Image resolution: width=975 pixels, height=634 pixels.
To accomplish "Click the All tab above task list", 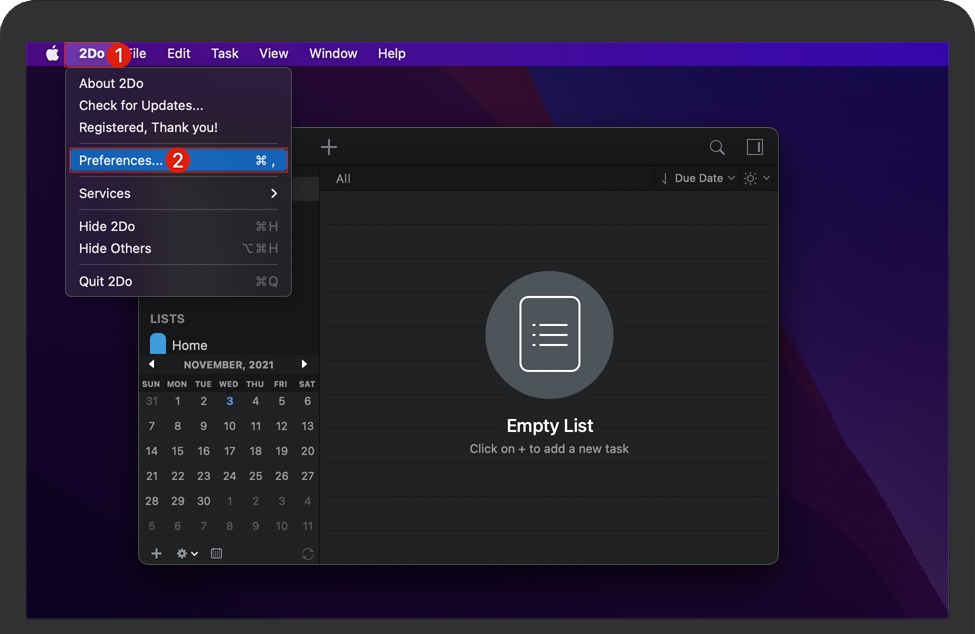I will click(343, 179).
